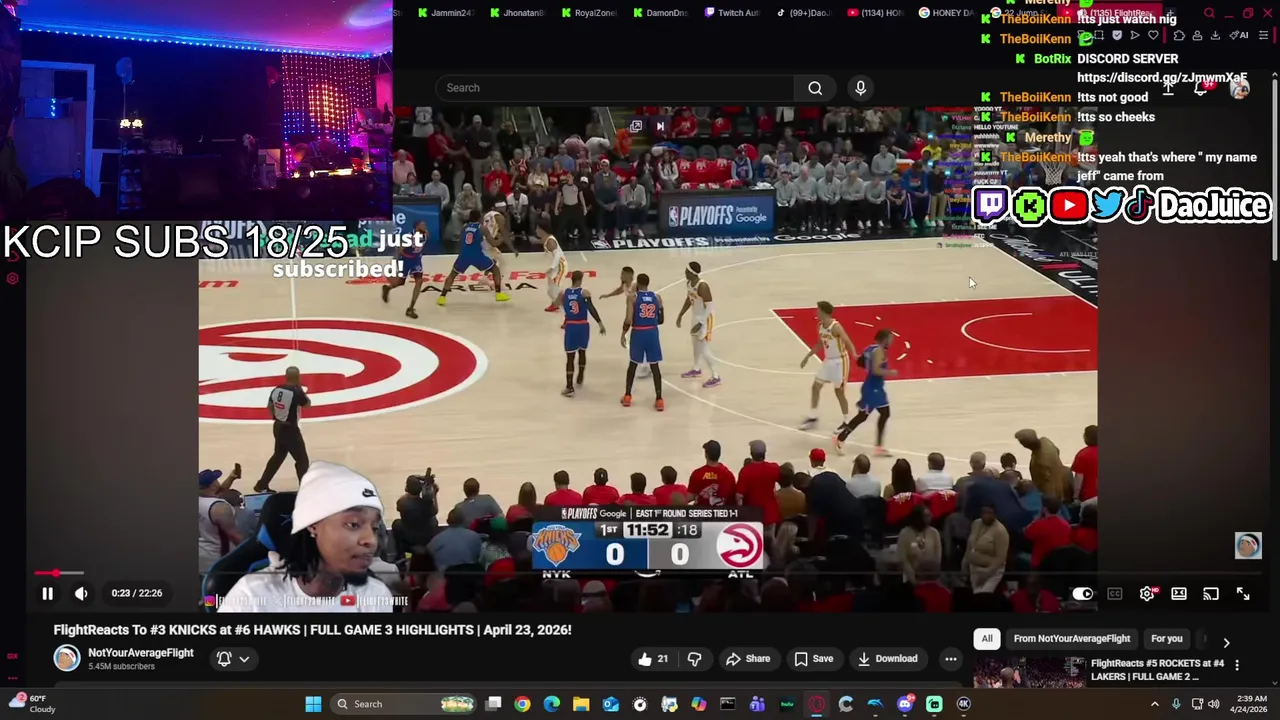Launch Google Chrome from taskbar

(522, 704)
